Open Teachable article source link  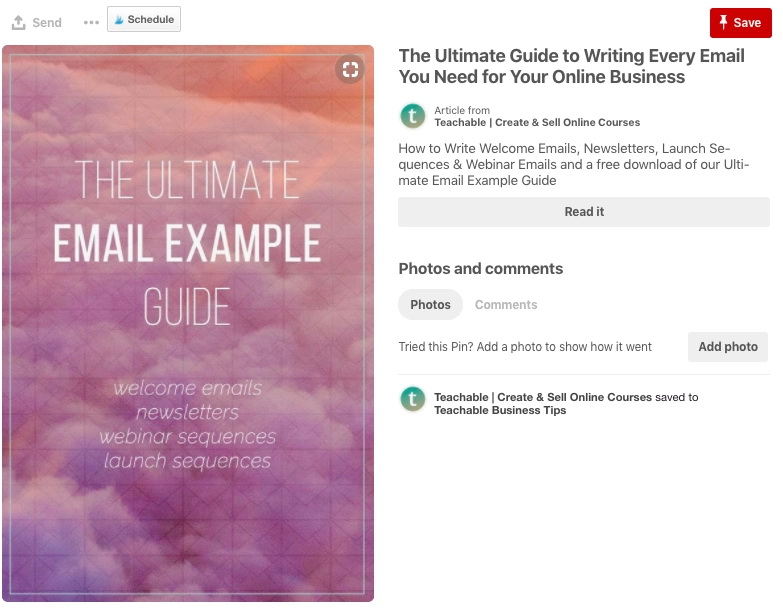click(x=537, y=122)
